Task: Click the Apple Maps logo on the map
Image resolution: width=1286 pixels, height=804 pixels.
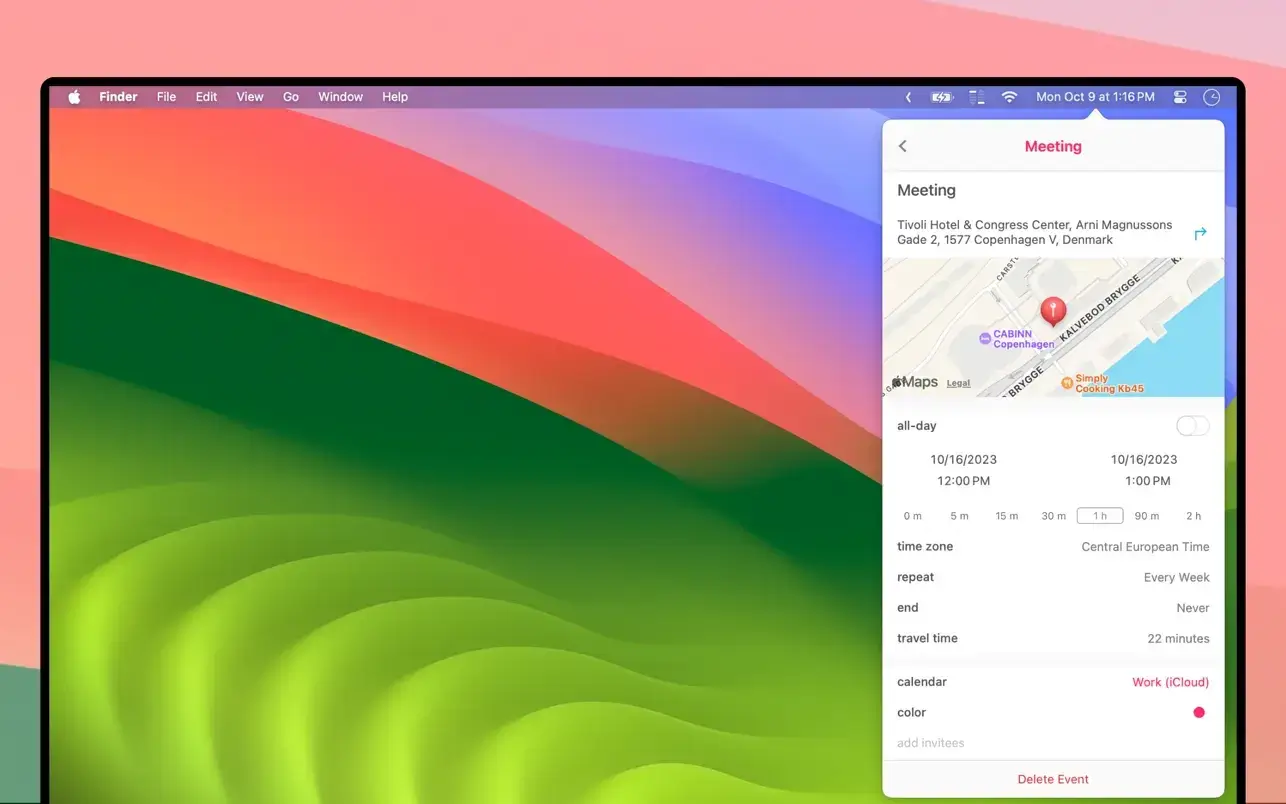Action: tap(913, 382)
